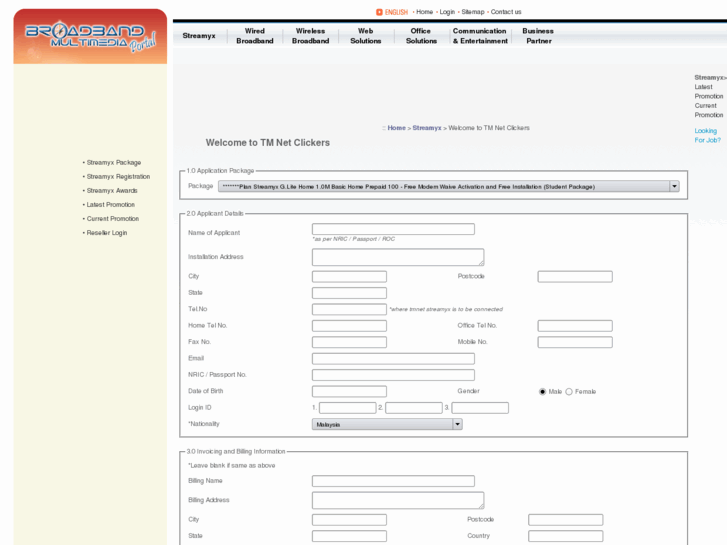Click Latest Promotion in left sidebar
The height and width of the screenshot is (545, 727).
(111, 205)
